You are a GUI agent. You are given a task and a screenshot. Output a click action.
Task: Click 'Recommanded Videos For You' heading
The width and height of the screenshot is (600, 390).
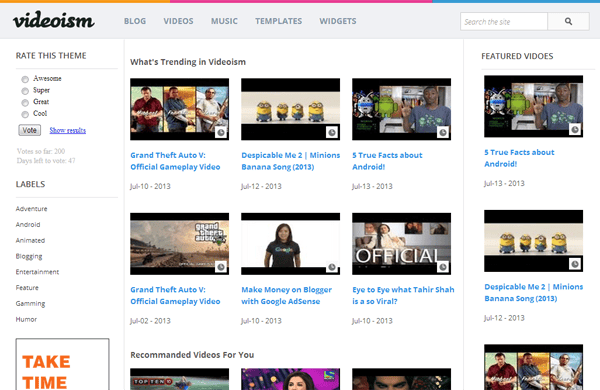click(192, 355)
